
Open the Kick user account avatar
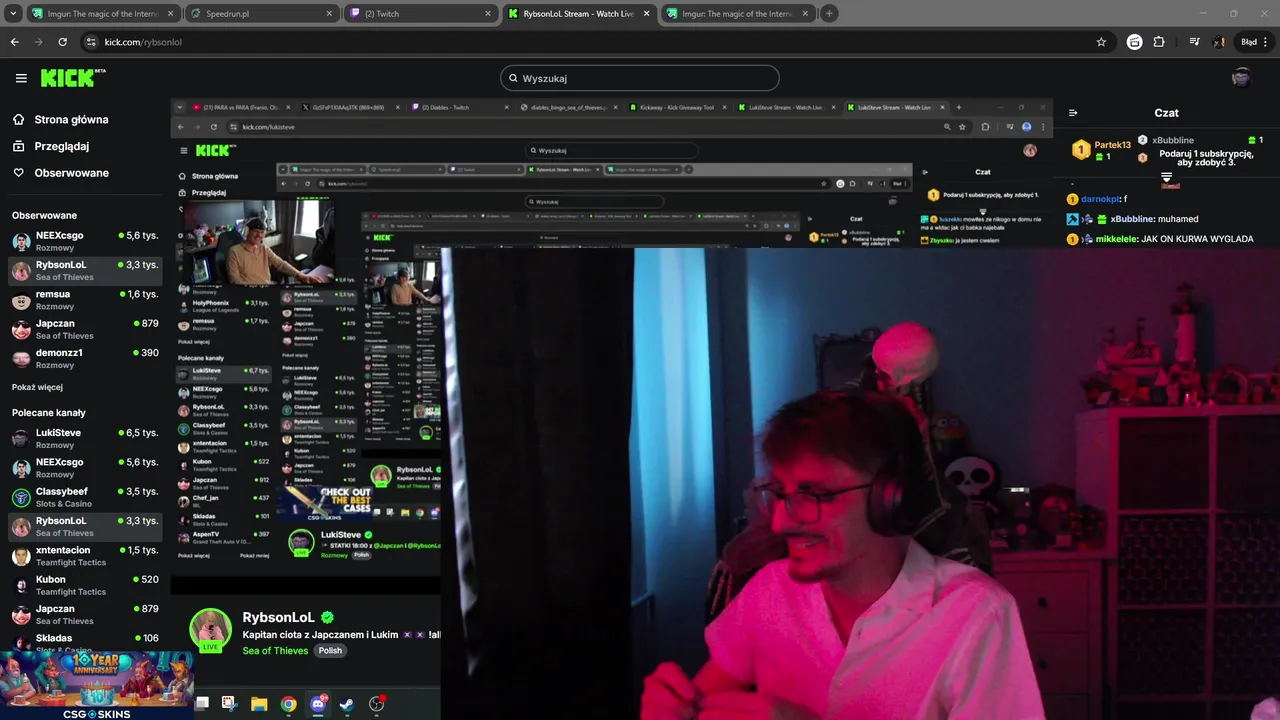pyautogui.click(x=1241, y=78)
